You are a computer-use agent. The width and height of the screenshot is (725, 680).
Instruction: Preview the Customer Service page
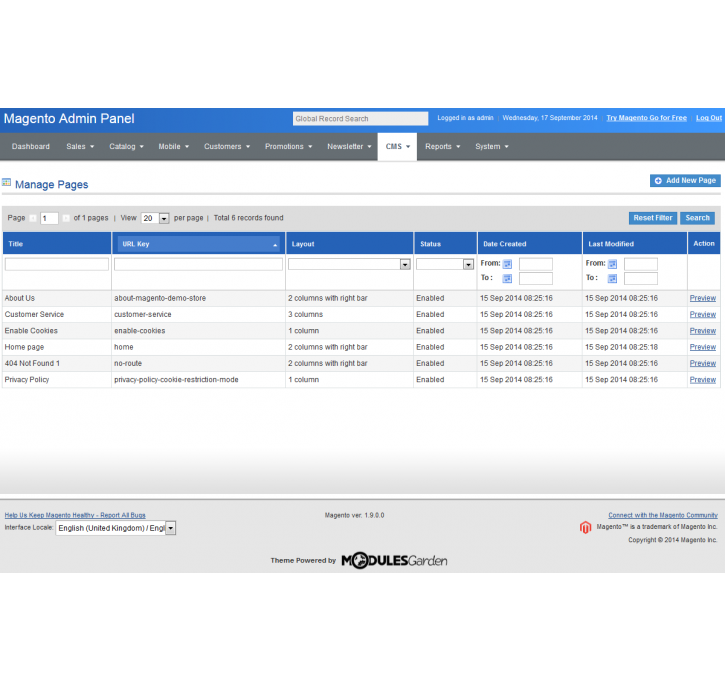pyautogui.click(x=702, y=315)
